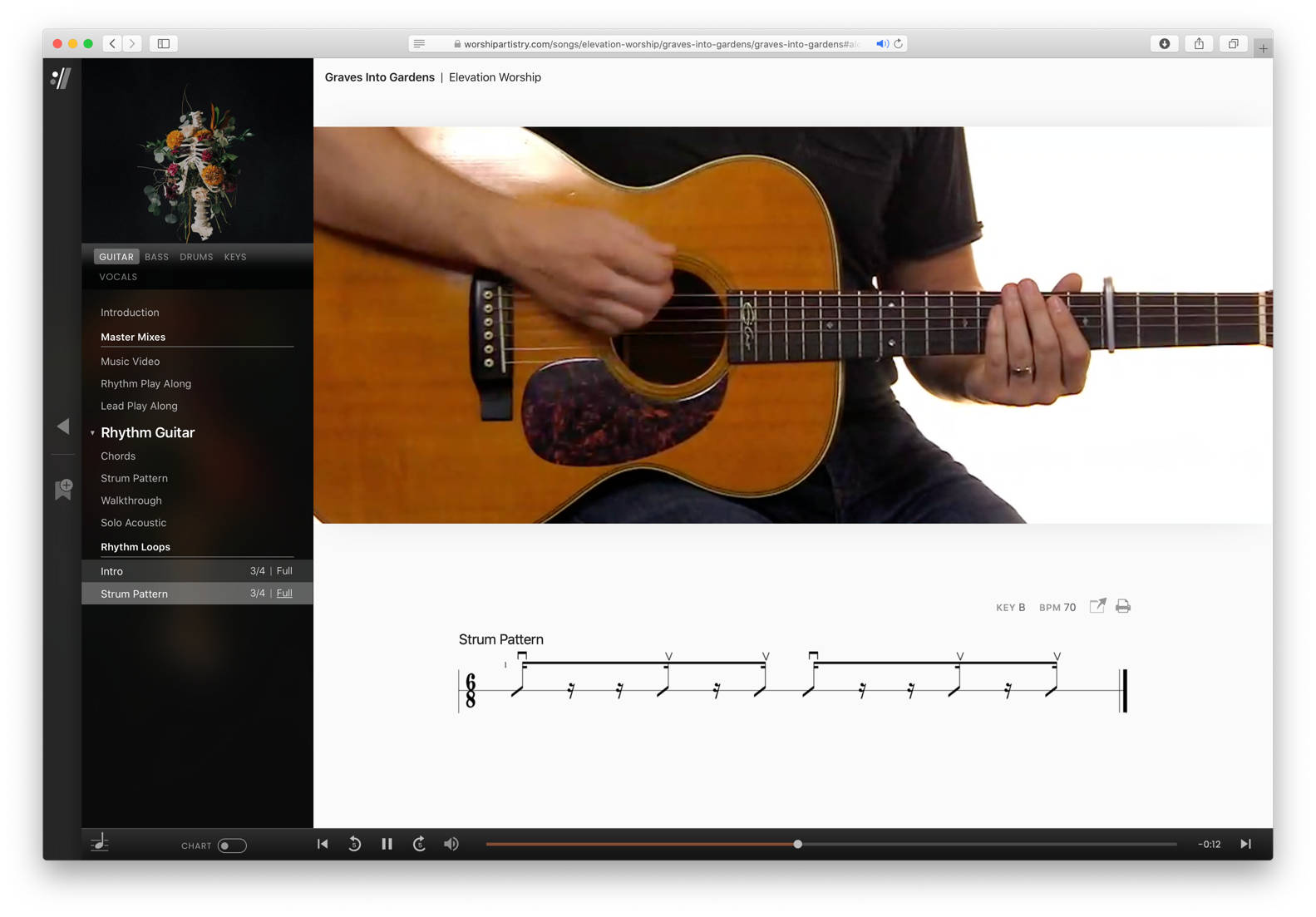Switch to the BASS tab

tap(156, 257)
